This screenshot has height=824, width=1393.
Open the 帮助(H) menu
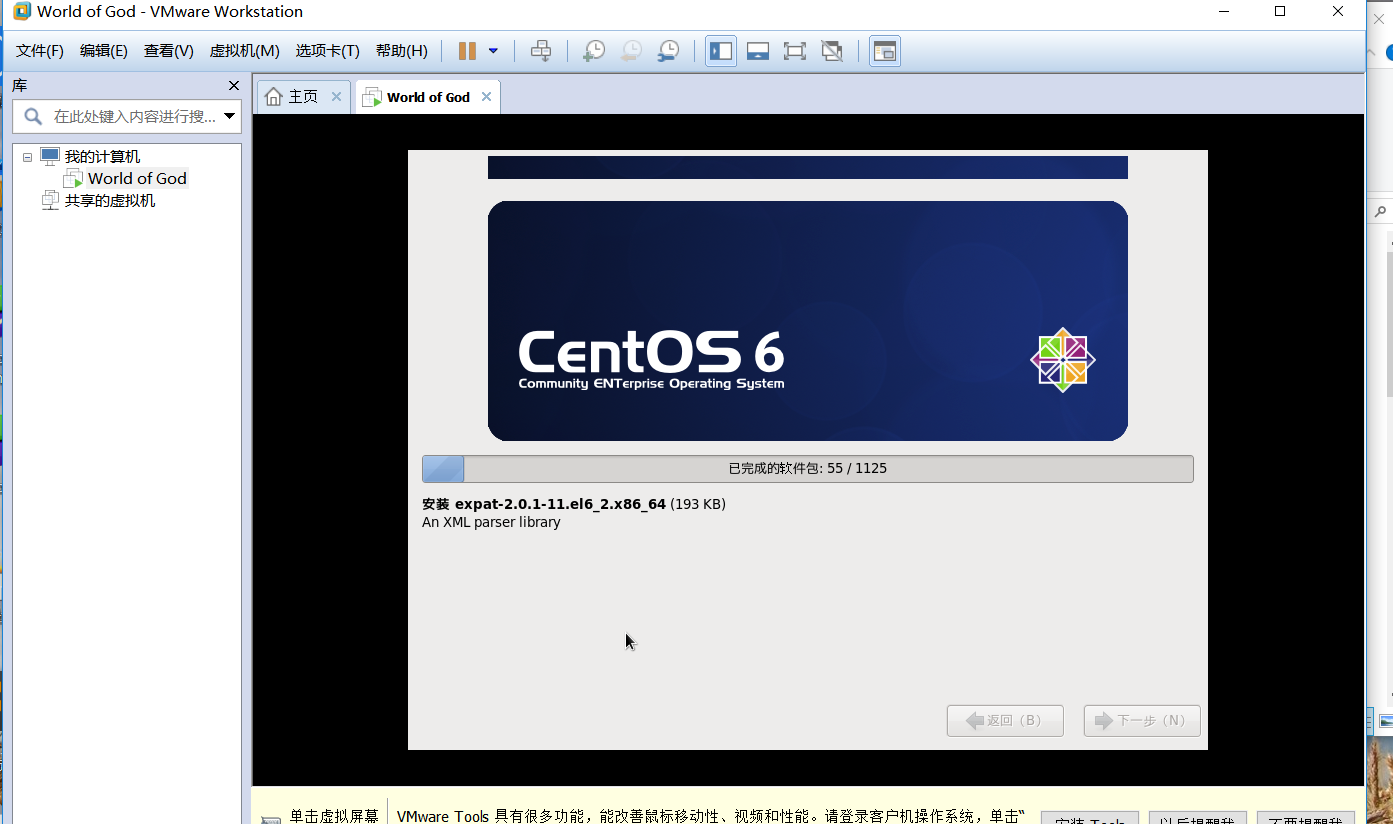(401, 51)
